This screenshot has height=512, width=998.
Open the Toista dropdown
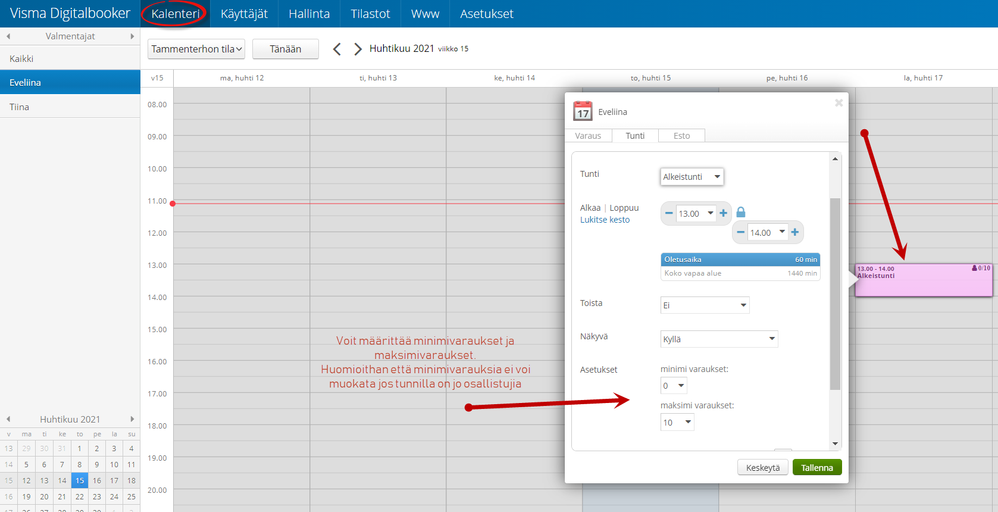(705, 306)
